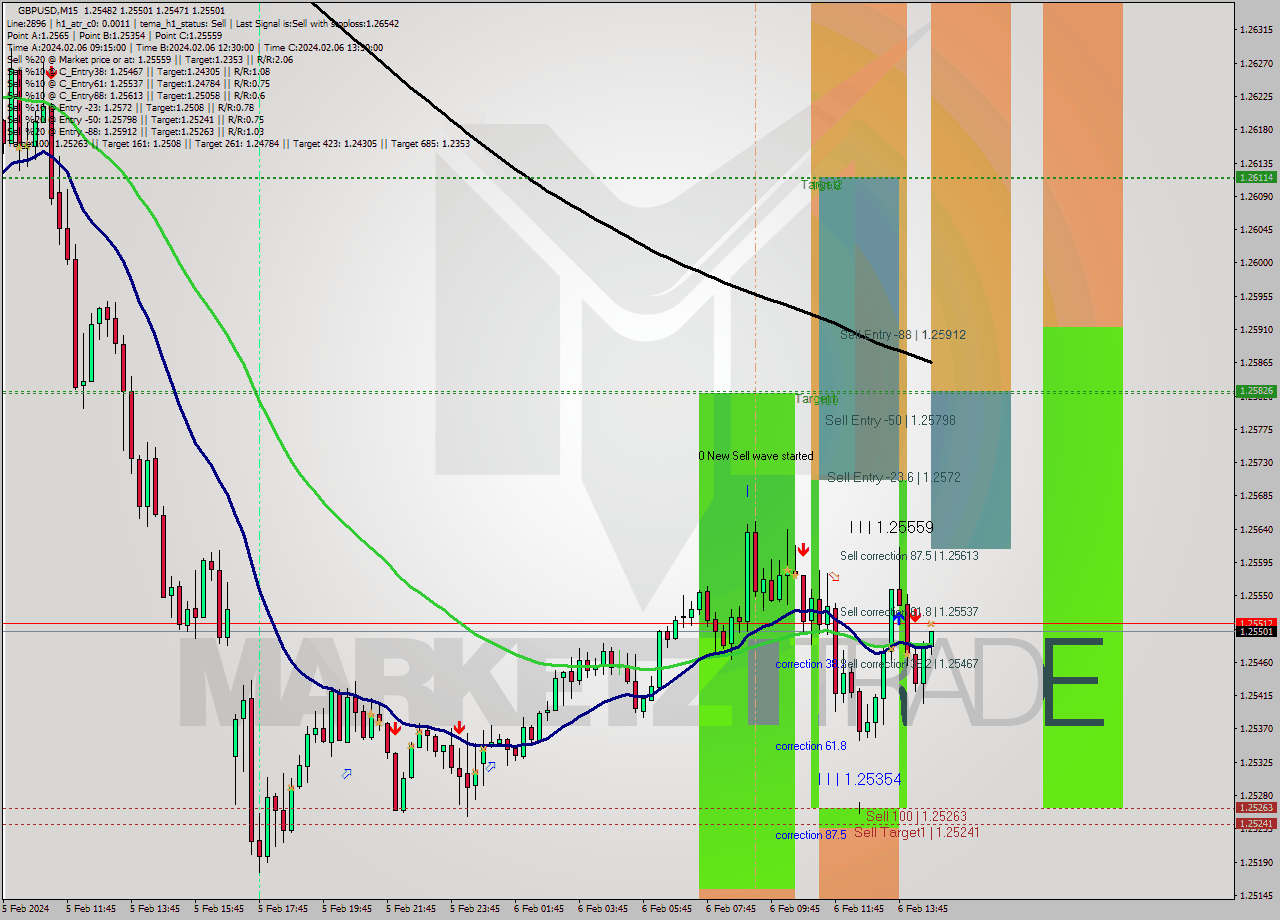This screenshot has height=920, width=1280.
Task: Select the 'Sell correction 61.8 | 1.25537' label
Action: 909,612
